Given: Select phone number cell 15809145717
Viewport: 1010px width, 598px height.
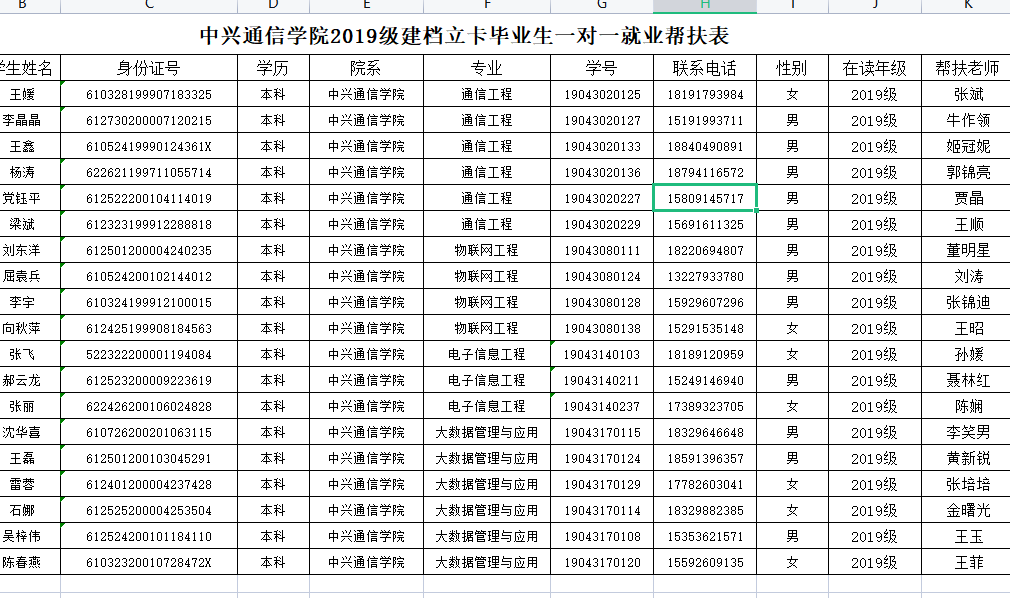Looking at the screenshot, I should [x=705, y=198].
